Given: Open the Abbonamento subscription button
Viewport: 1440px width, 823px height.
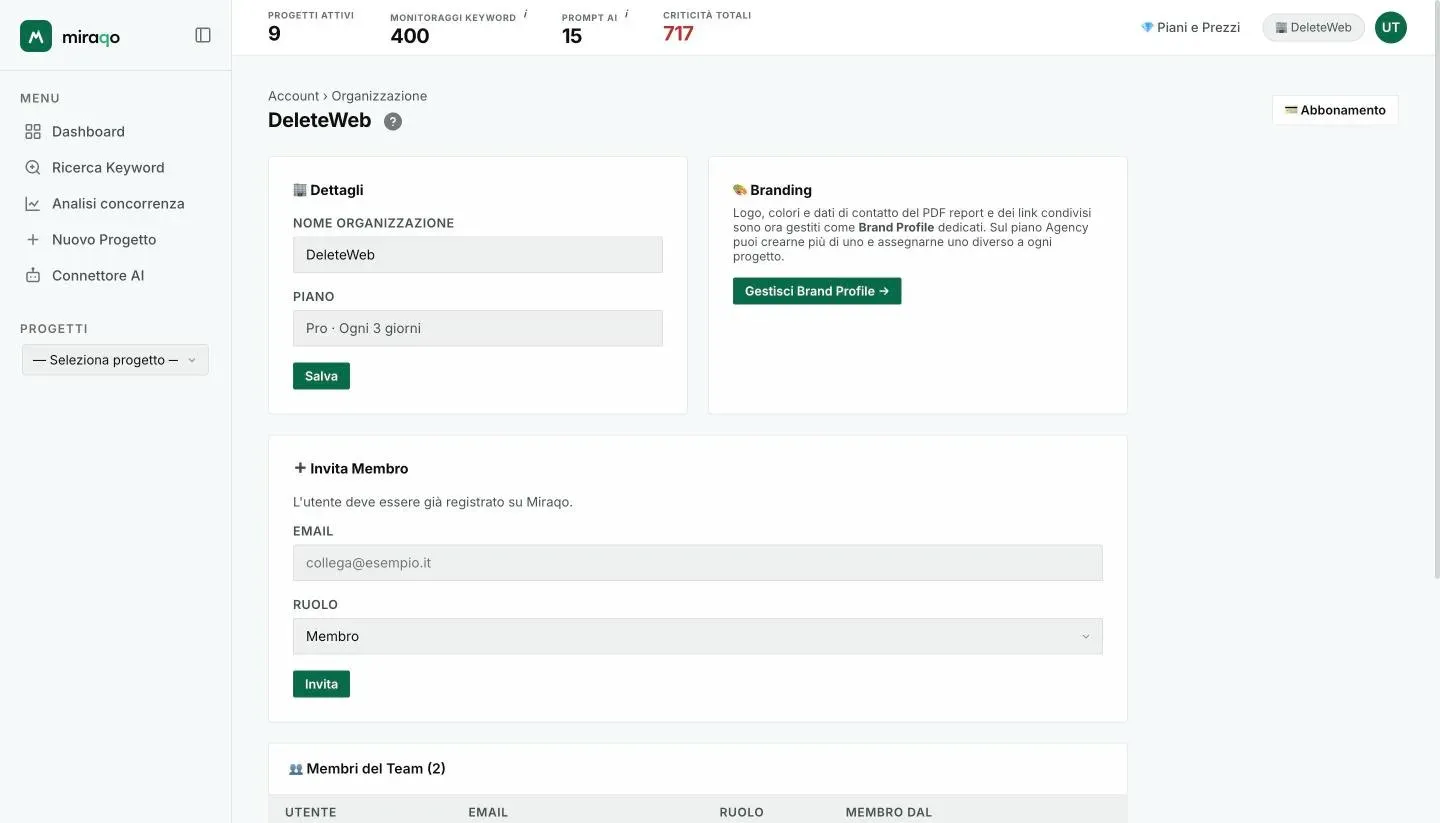Looking at the screenshot, I should click(x=1335, y=110).
